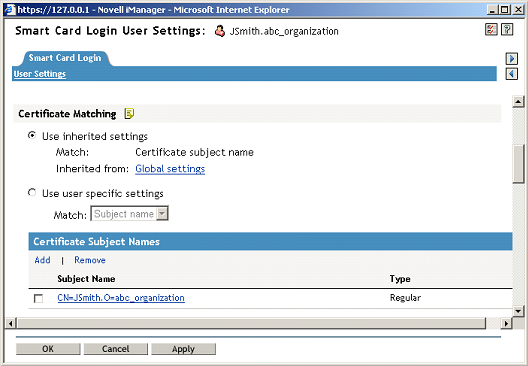Click the JSmith.abc_organization user name text

[x=284, y=31]
